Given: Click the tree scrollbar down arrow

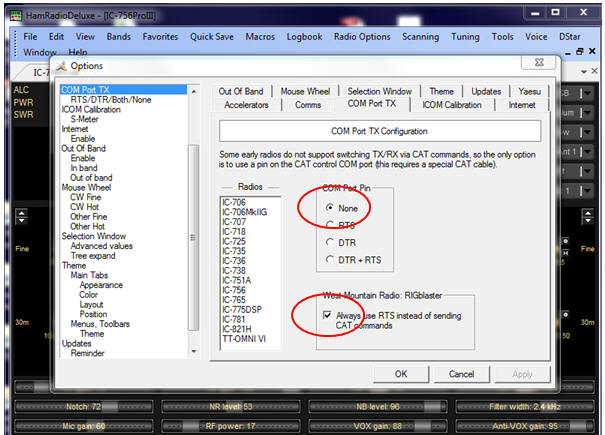Looking at the screenshot, I should (x=194, y=351).
